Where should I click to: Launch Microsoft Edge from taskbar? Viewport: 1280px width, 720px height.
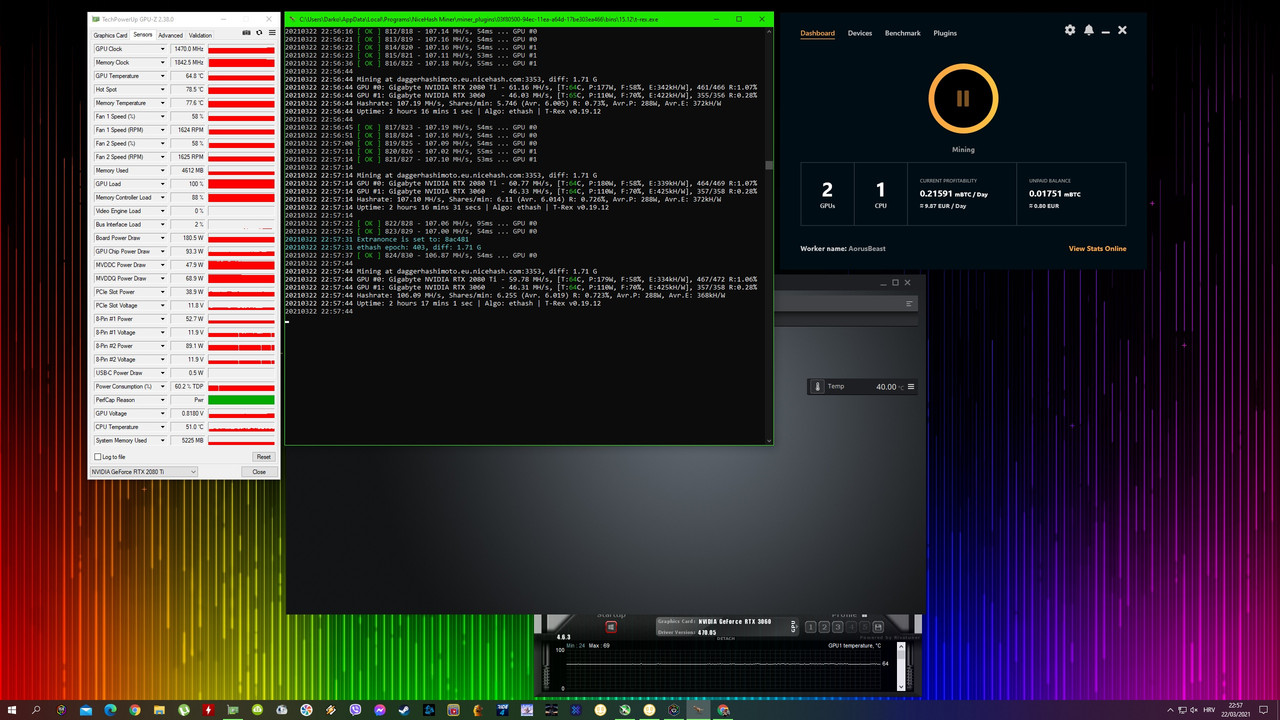coord(110,710)
